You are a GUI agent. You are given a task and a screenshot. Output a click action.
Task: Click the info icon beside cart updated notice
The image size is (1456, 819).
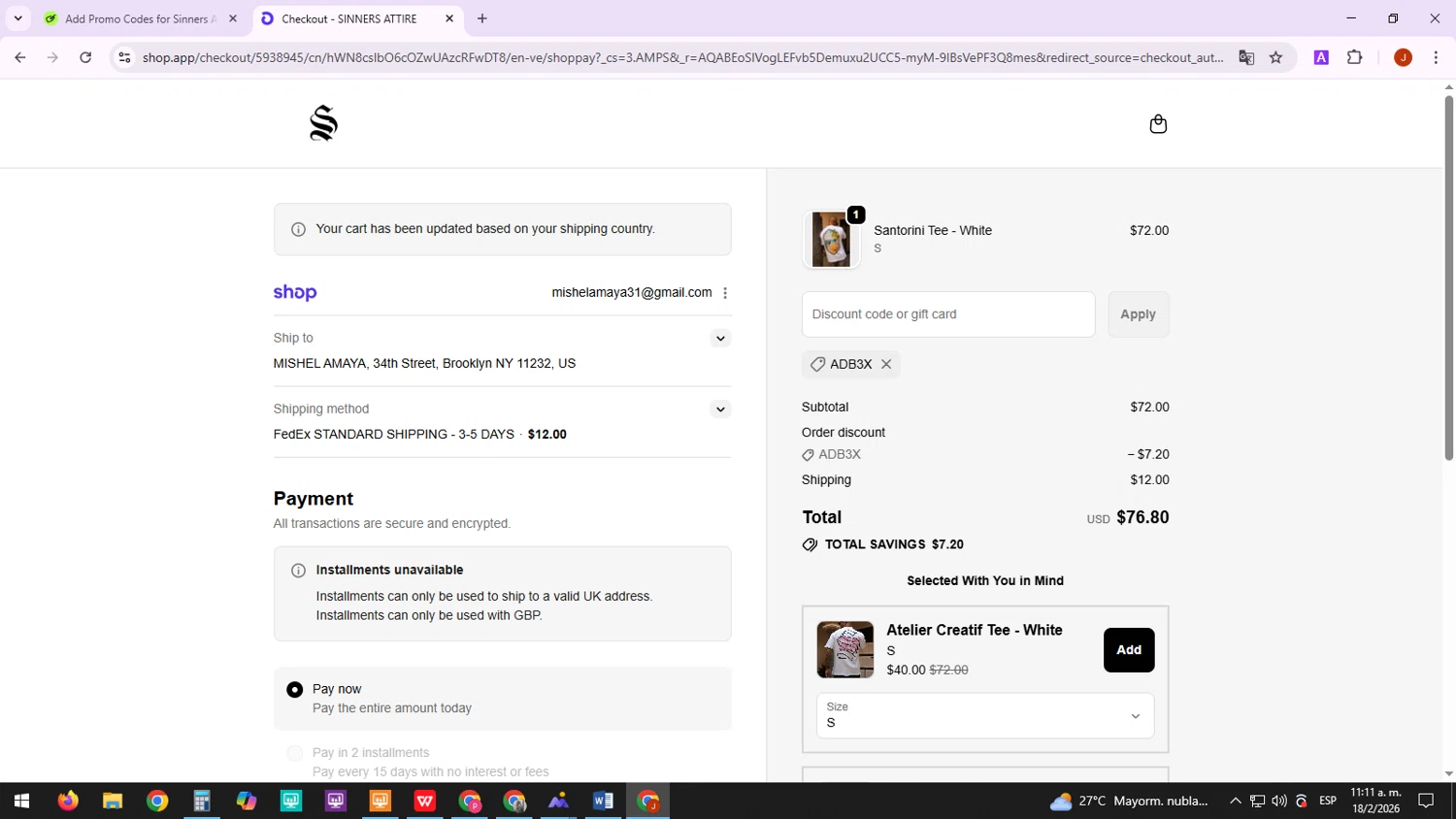click(x=298, y=230)
